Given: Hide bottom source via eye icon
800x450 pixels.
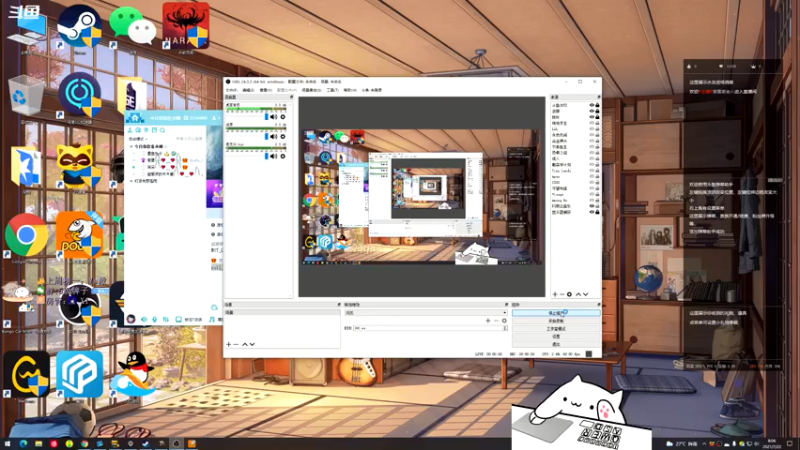Looking at the screenshot, I should pos(592,212).
